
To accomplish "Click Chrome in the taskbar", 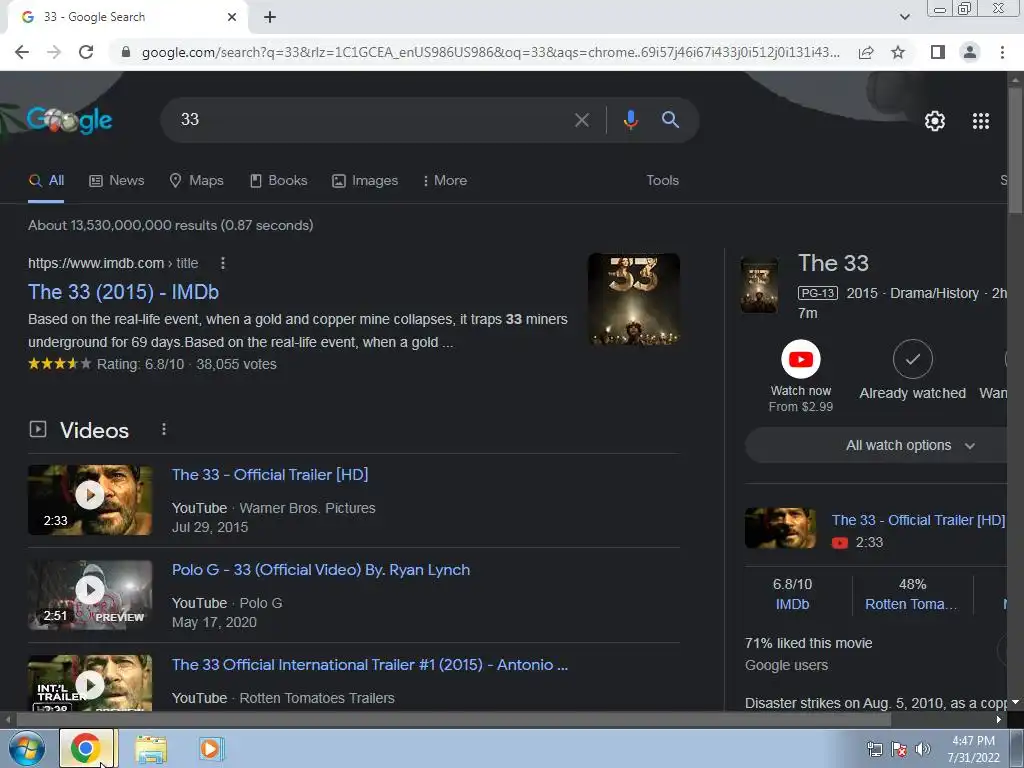I will coord(86,748).
